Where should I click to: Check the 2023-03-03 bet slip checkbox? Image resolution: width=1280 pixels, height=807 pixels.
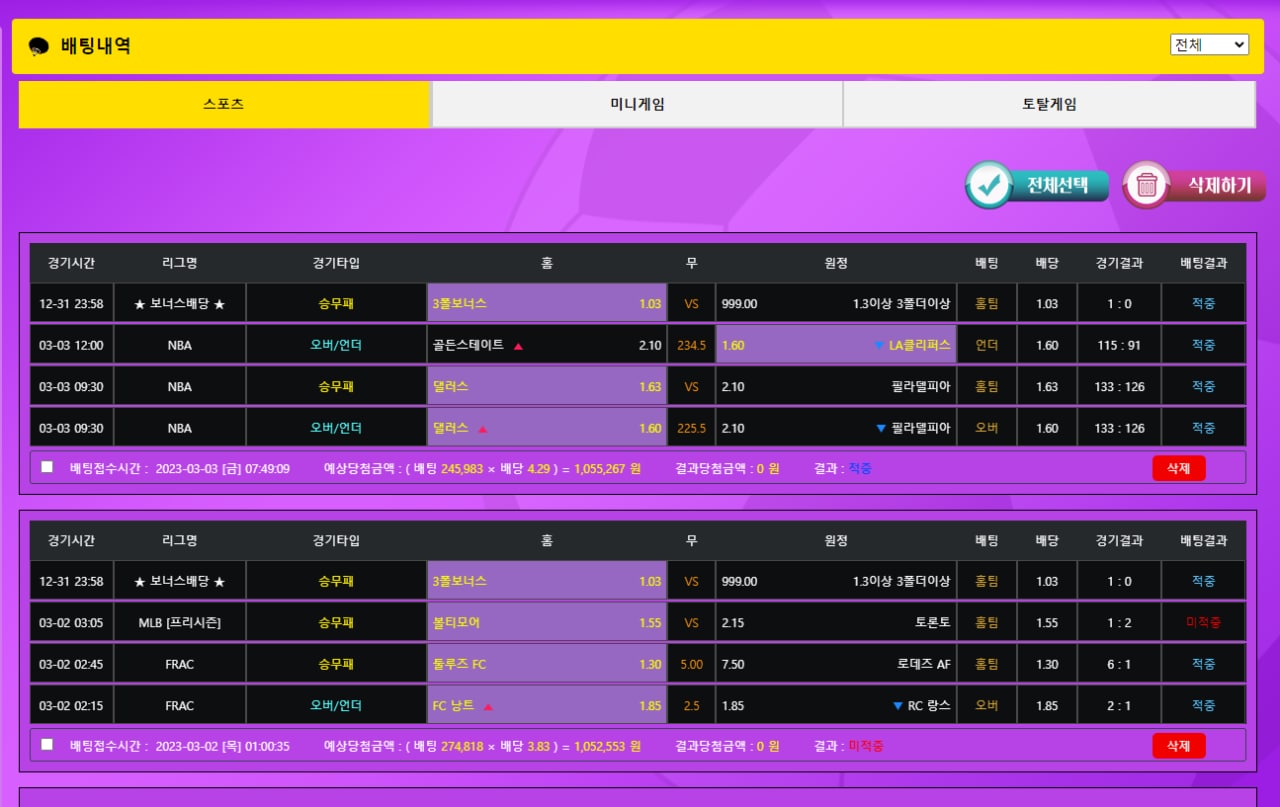[47, 466]
